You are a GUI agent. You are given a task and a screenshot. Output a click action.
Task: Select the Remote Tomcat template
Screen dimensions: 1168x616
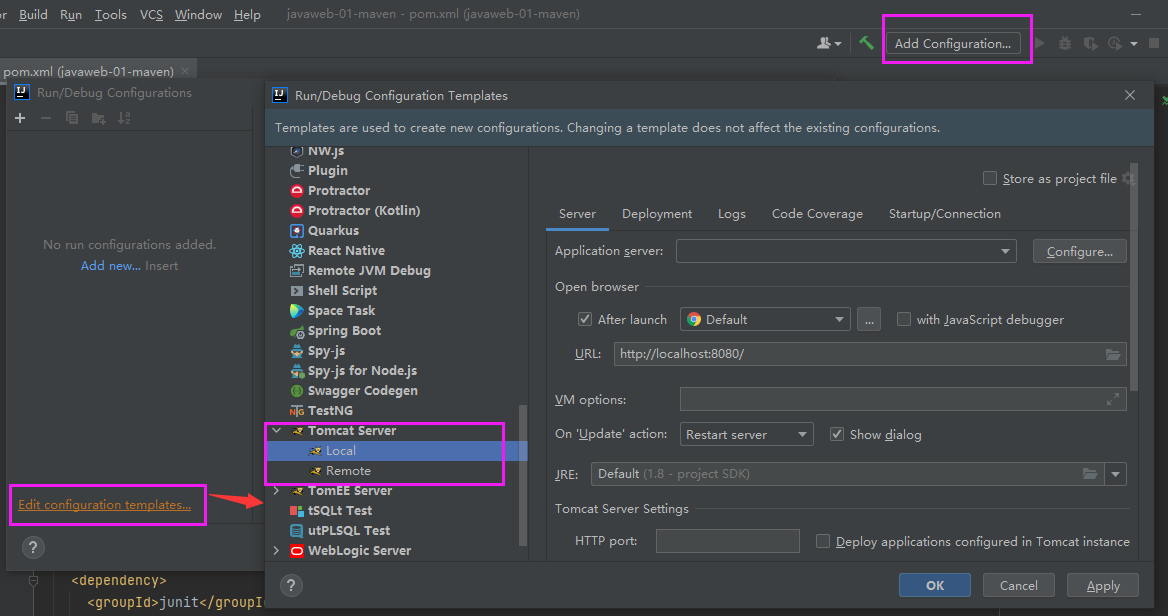(348, 471)
